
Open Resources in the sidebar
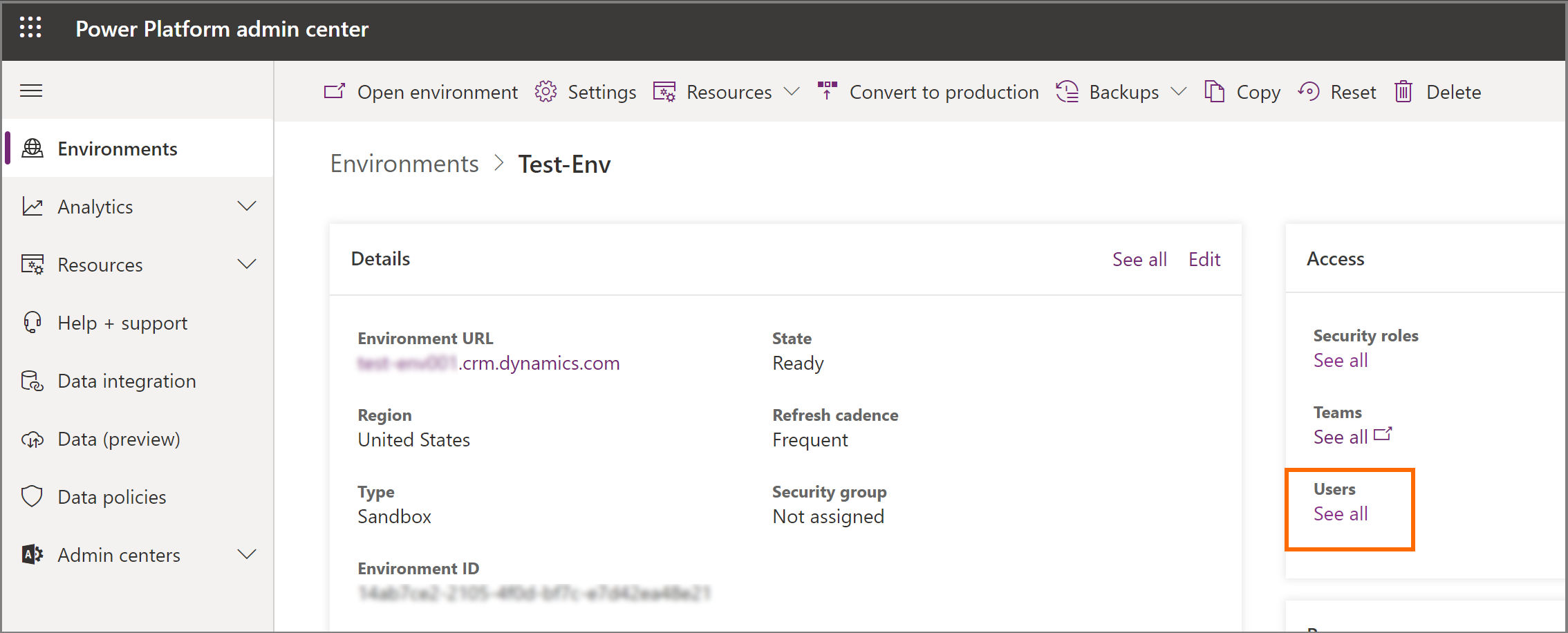(138, 265)
